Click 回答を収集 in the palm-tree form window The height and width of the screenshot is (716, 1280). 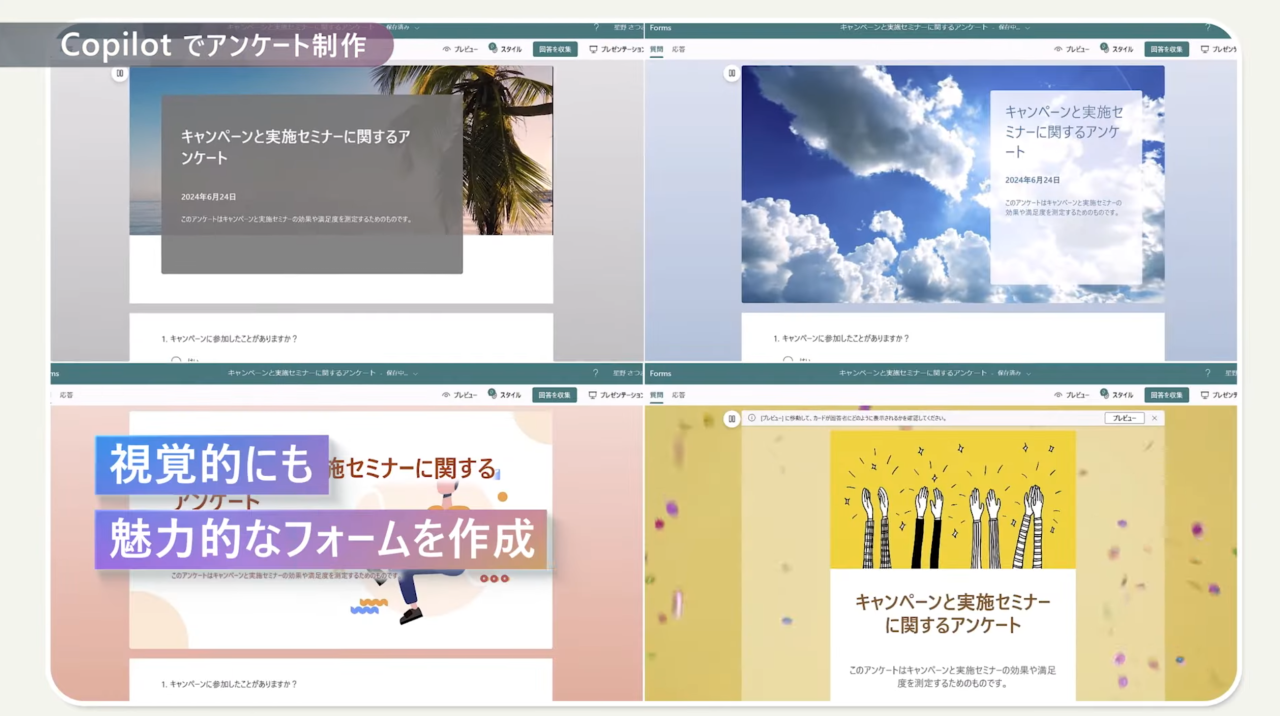(555, 49)
